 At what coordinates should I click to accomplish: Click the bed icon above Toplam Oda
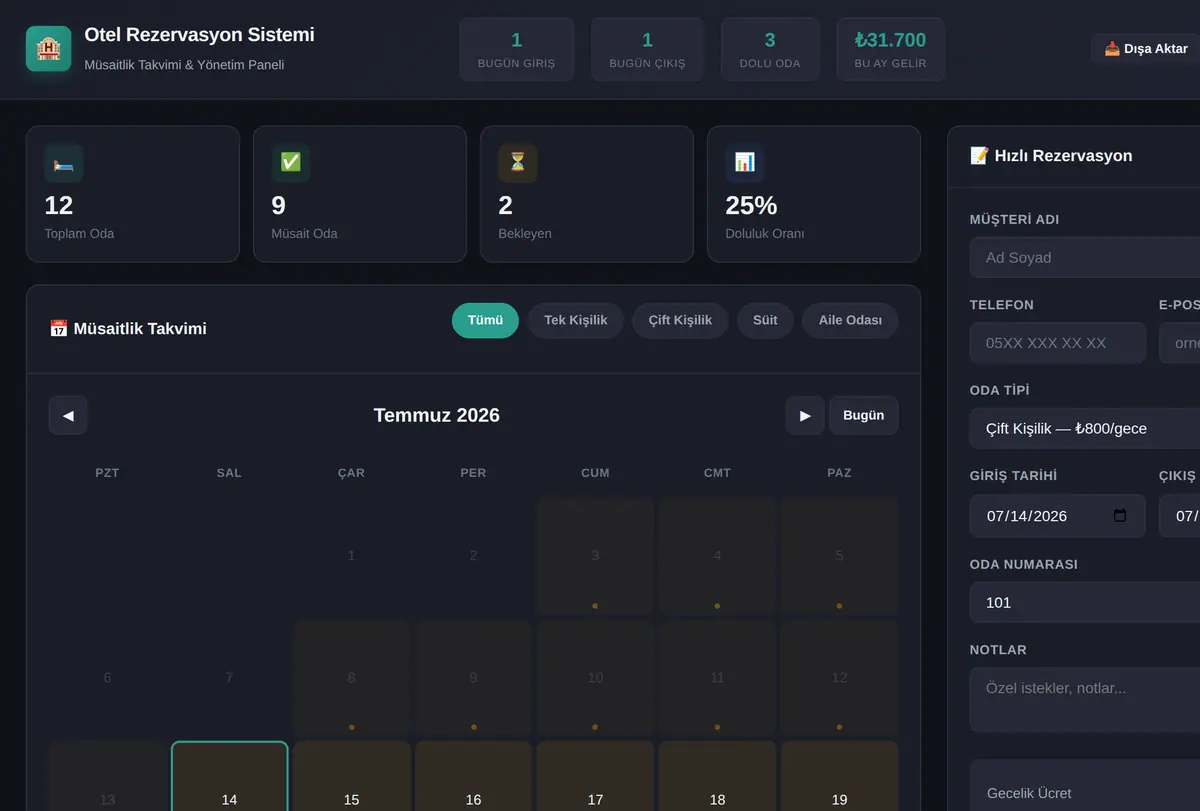pos(63,162)
